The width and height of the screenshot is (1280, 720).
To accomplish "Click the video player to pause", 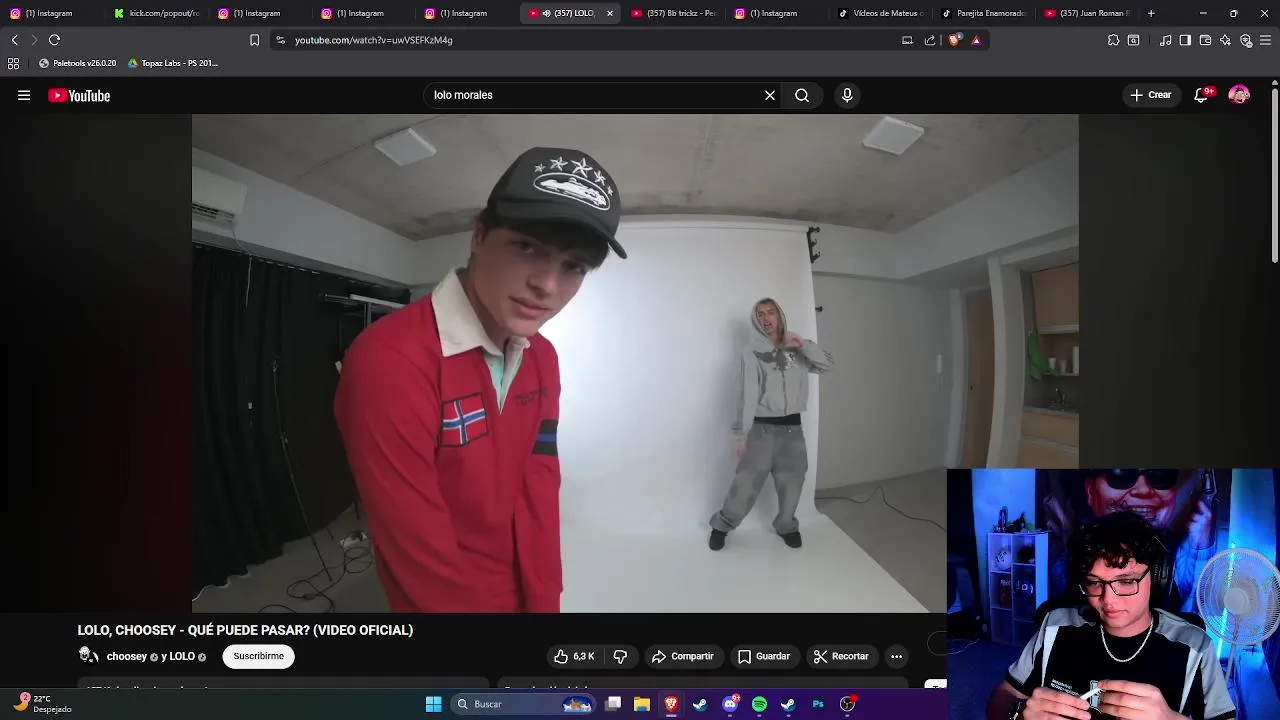I will tap(635, 363).
